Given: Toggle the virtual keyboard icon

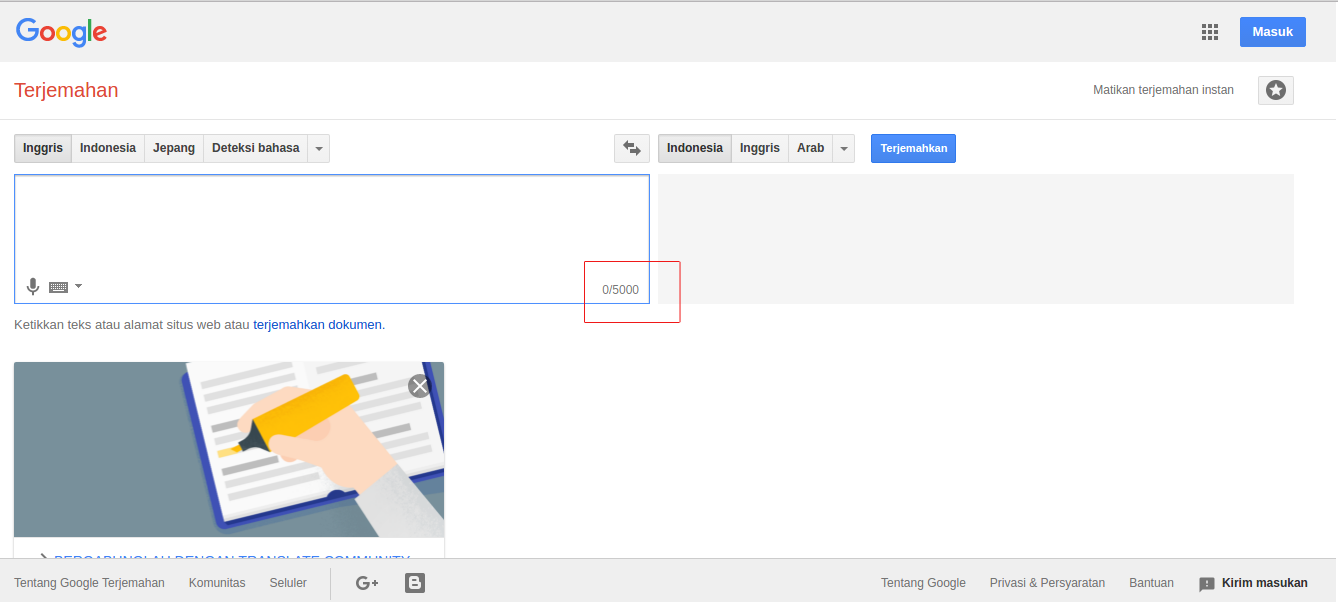Looking at the screenshot, I should tap(59, 287).
